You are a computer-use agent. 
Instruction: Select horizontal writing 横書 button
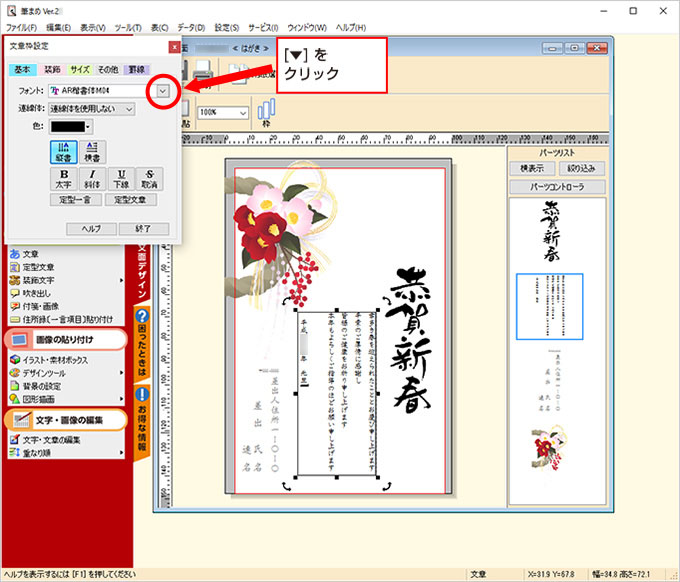point(92,152)
